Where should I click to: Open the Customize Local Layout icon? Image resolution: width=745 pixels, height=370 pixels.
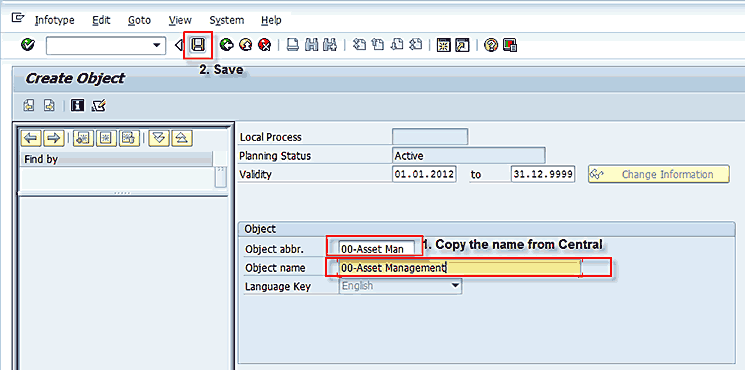(510, 45)
